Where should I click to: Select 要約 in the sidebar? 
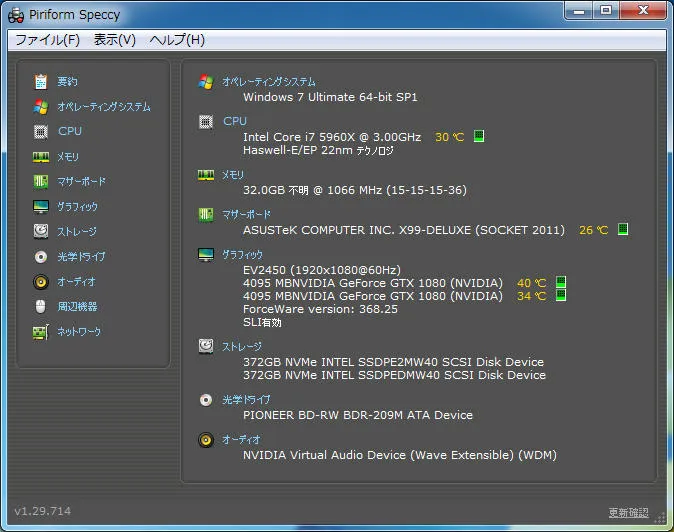(x=67, y=81)
